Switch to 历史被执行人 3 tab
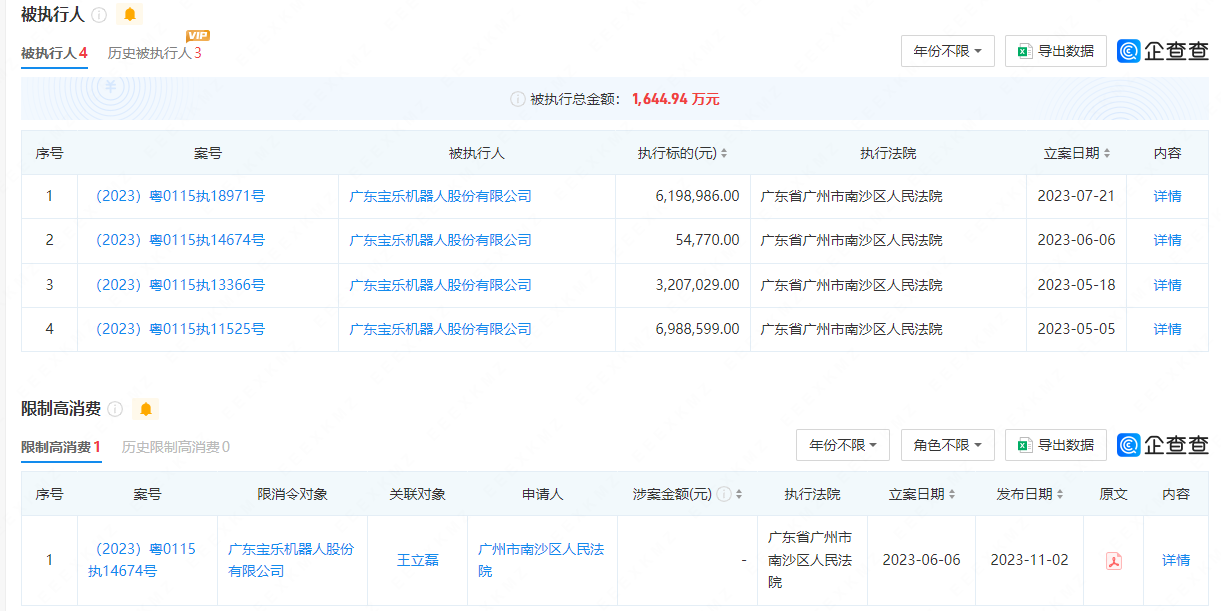Image resolution: width=1221 pixels, height=611 pixels. coord(155,53)
